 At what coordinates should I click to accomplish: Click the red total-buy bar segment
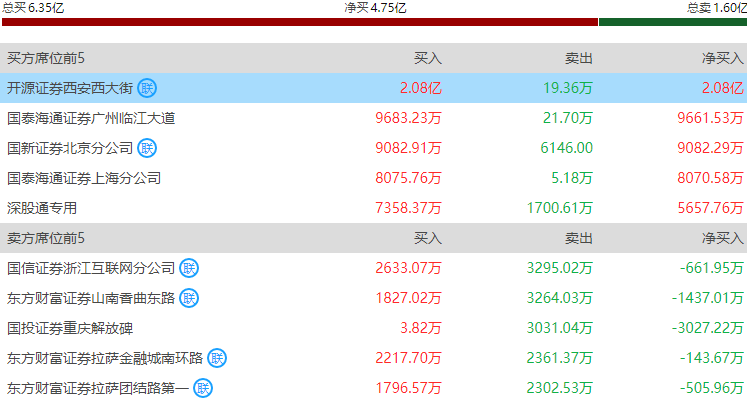[x=300, y=22]
